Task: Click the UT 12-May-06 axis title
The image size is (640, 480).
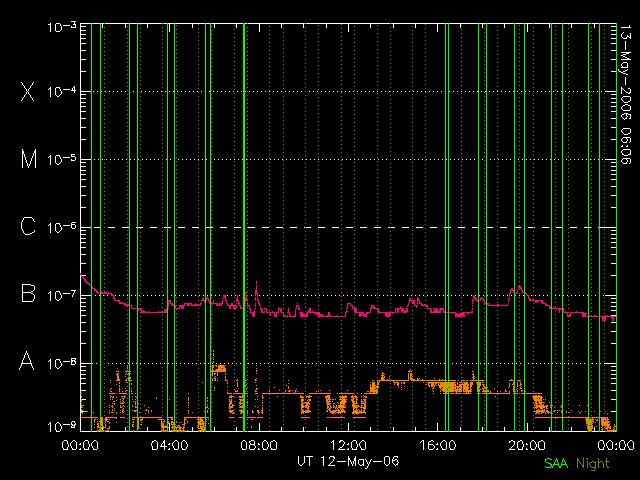Action: coord(348,461)
